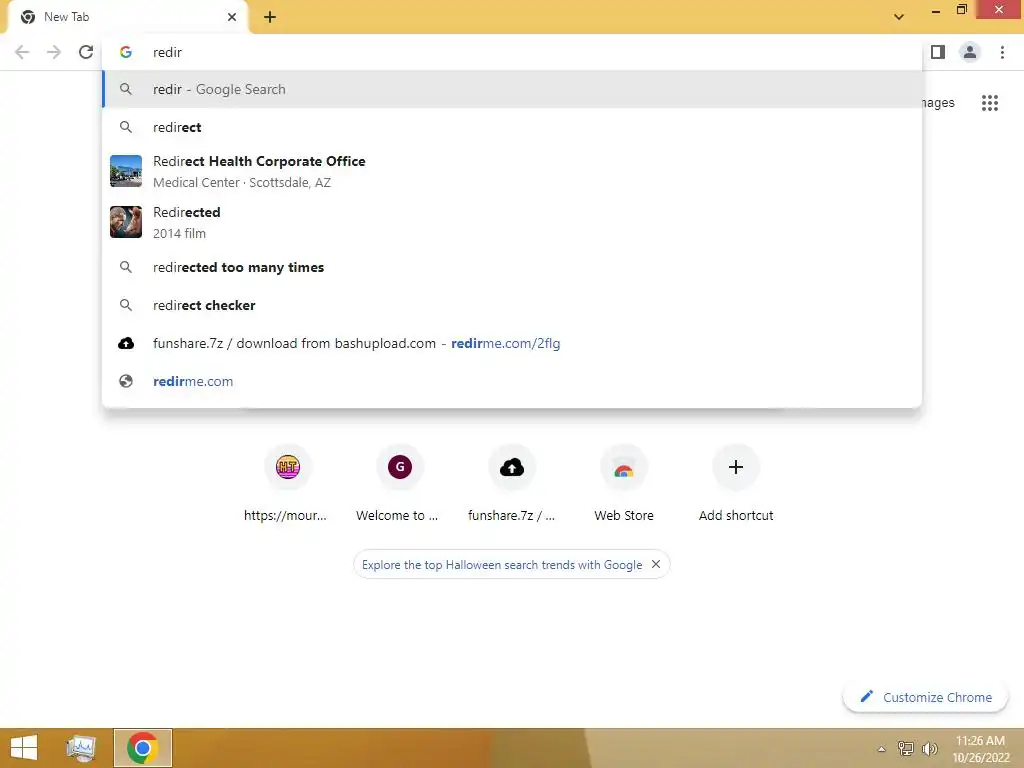Open Chrome's three-dot menu
The height and width of the screenshot is (768, 1024).
point(1002,52)
